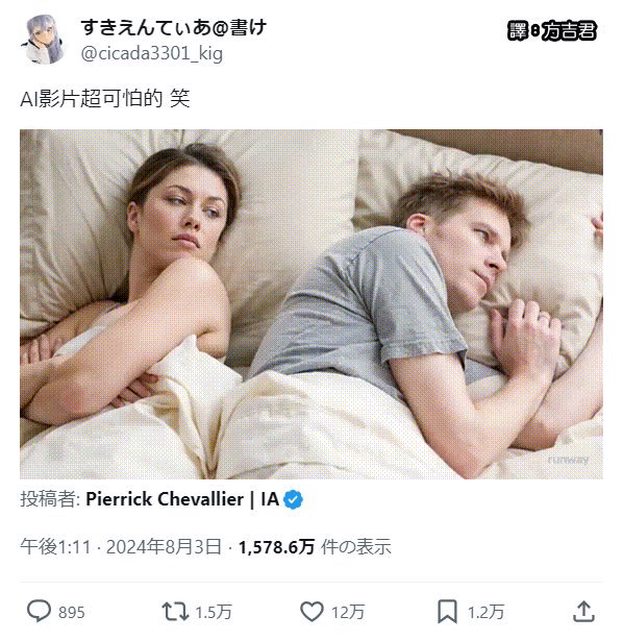Open the @cicada3301_kig handle link

tap(152, 54)
